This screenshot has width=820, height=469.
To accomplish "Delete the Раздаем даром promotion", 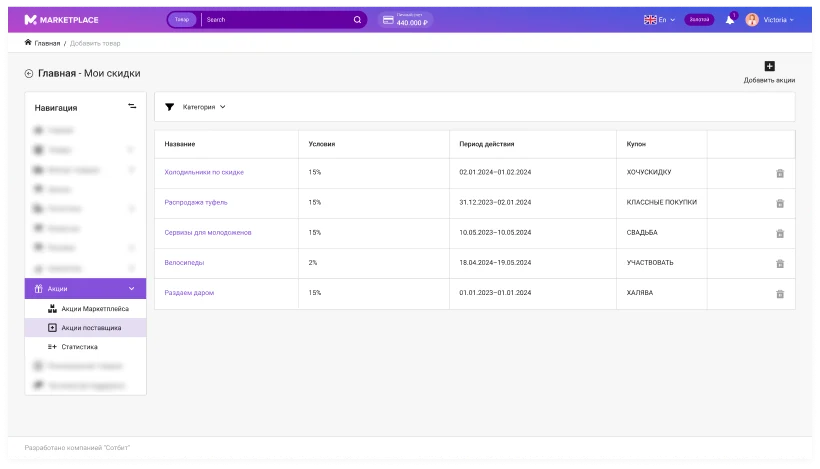I will click(780, 294).
